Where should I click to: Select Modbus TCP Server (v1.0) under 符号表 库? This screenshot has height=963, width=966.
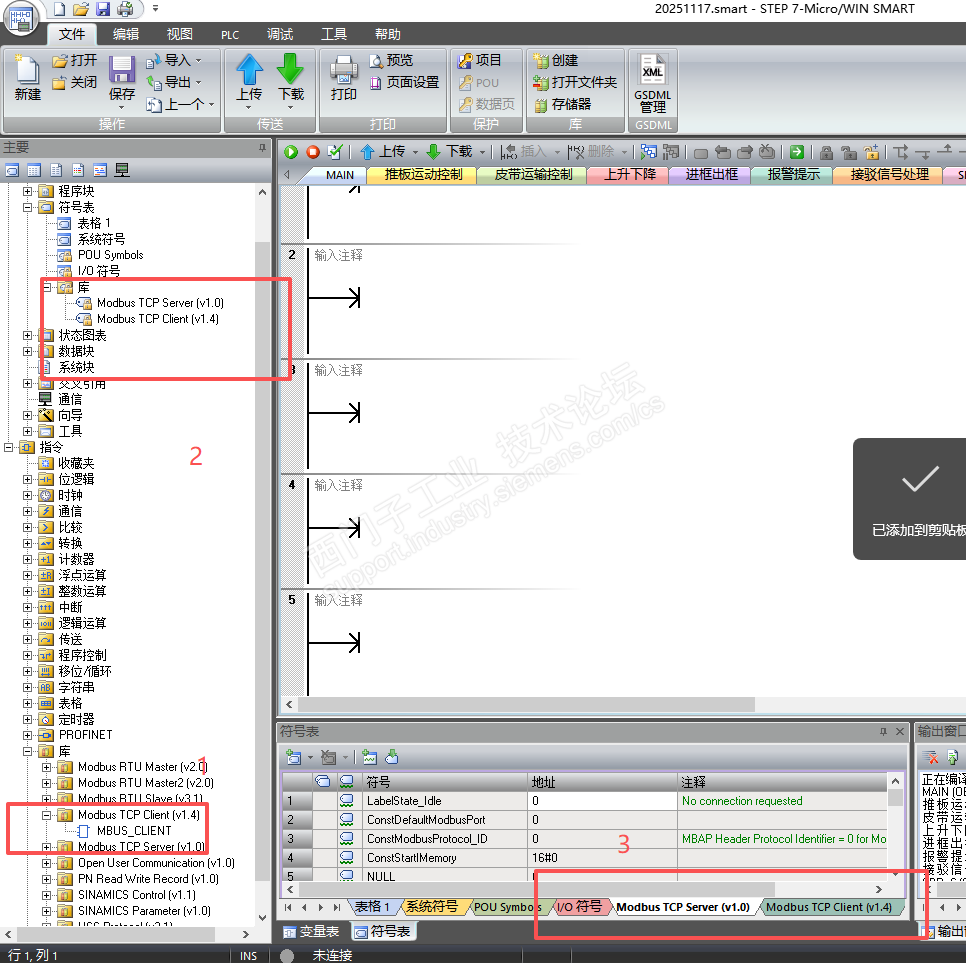click(x=160, y=303)
